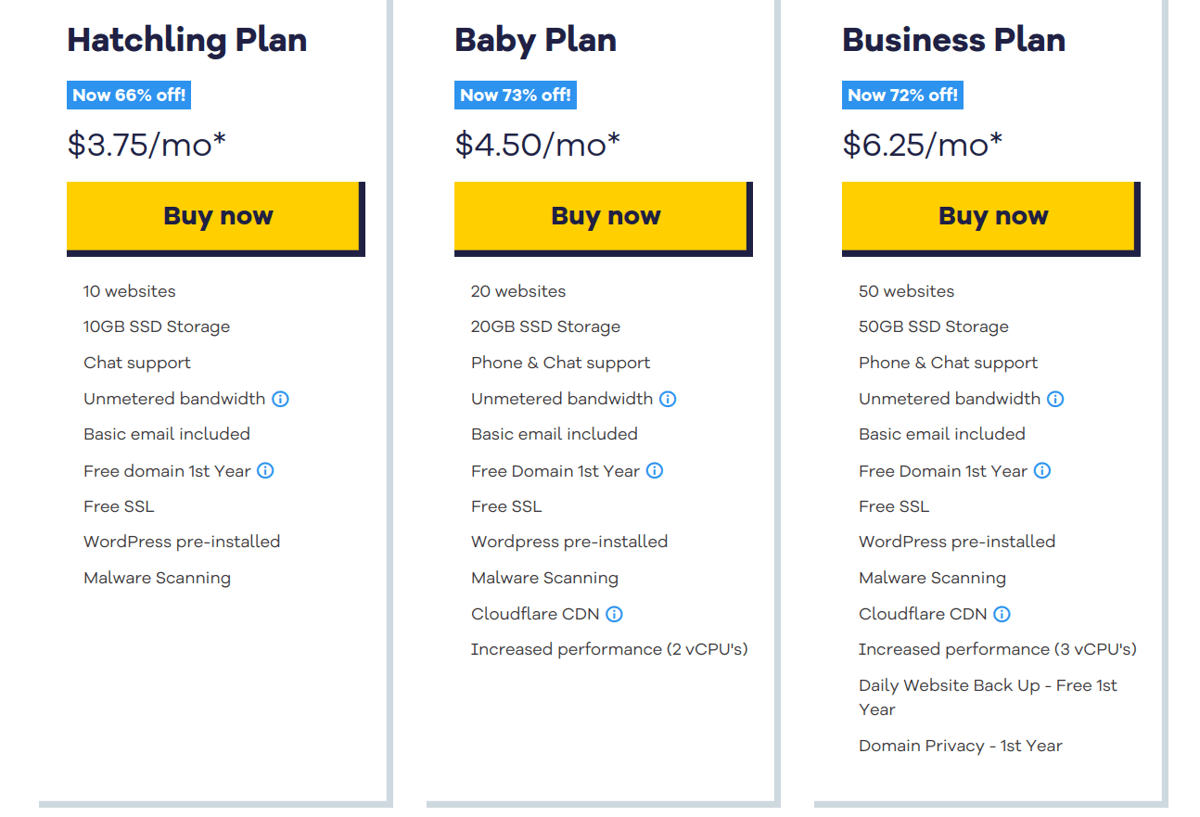Click the Now 66% off badge
This screenshot has width=1200, height=817.
point(129,94)
